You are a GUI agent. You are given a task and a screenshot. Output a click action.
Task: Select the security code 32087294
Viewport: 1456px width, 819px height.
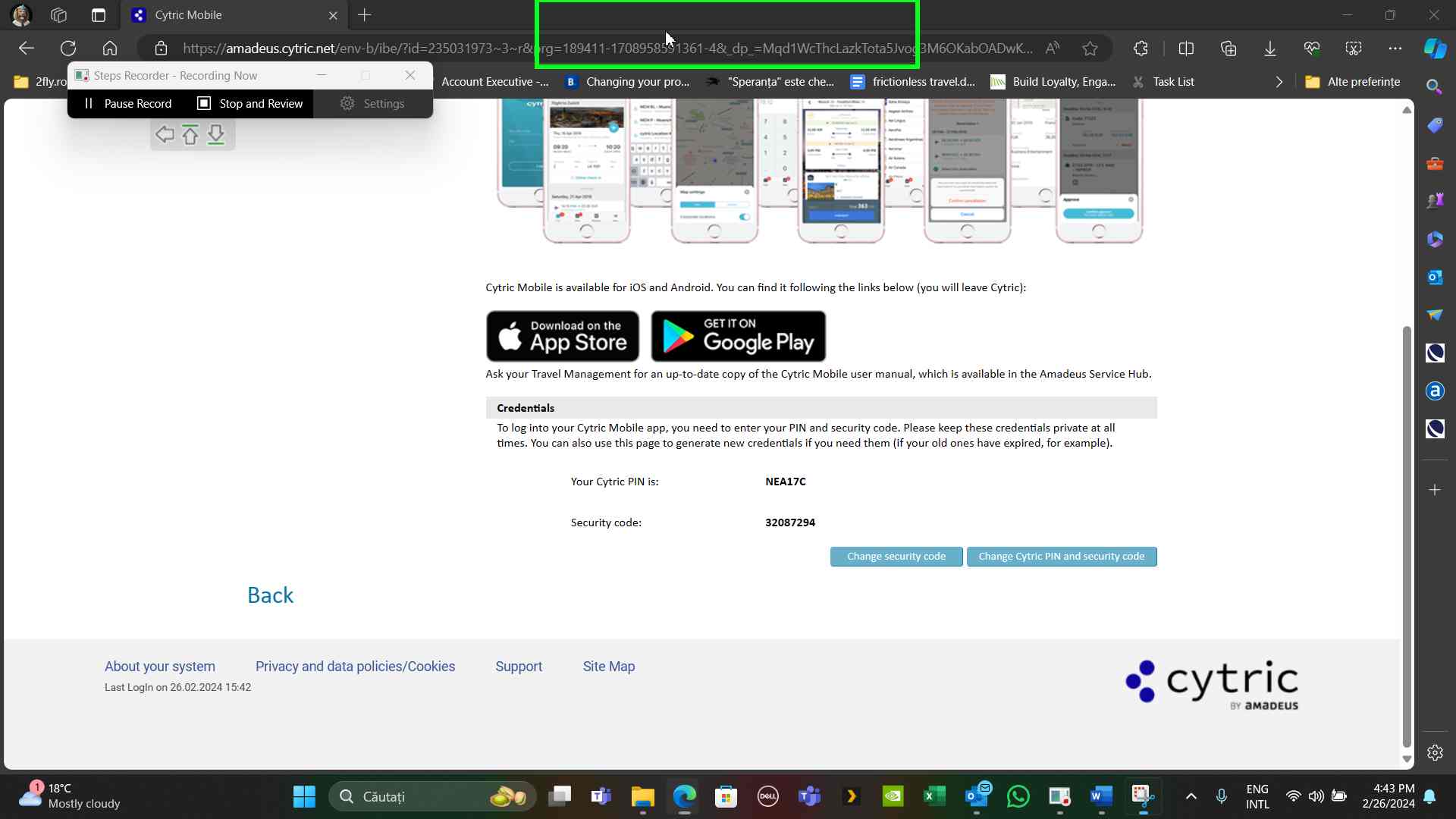(790, 522)
